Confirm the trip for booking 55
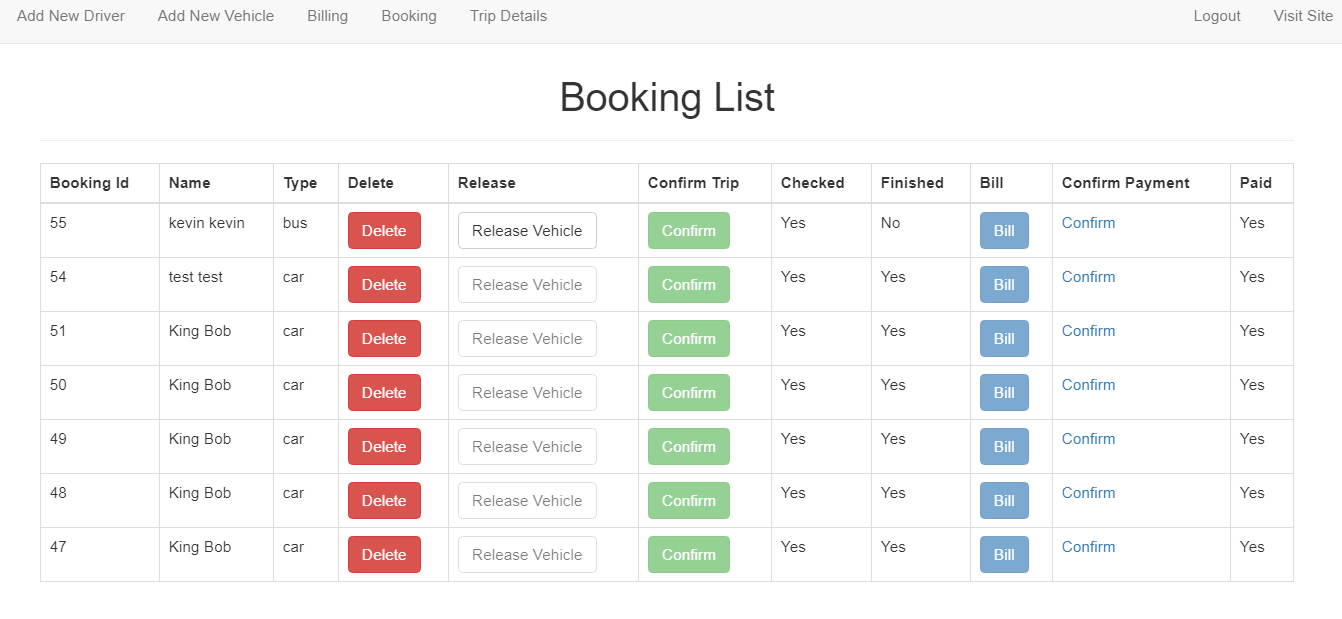The height and width of the screenshot is (619, 1342). pyautogui.click(x=688, y=230)
